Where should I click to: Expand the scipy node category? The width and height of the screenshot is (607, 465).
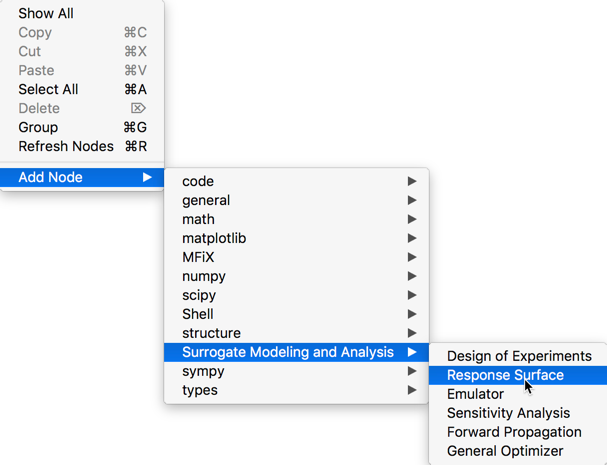click(x=199, y=295)
